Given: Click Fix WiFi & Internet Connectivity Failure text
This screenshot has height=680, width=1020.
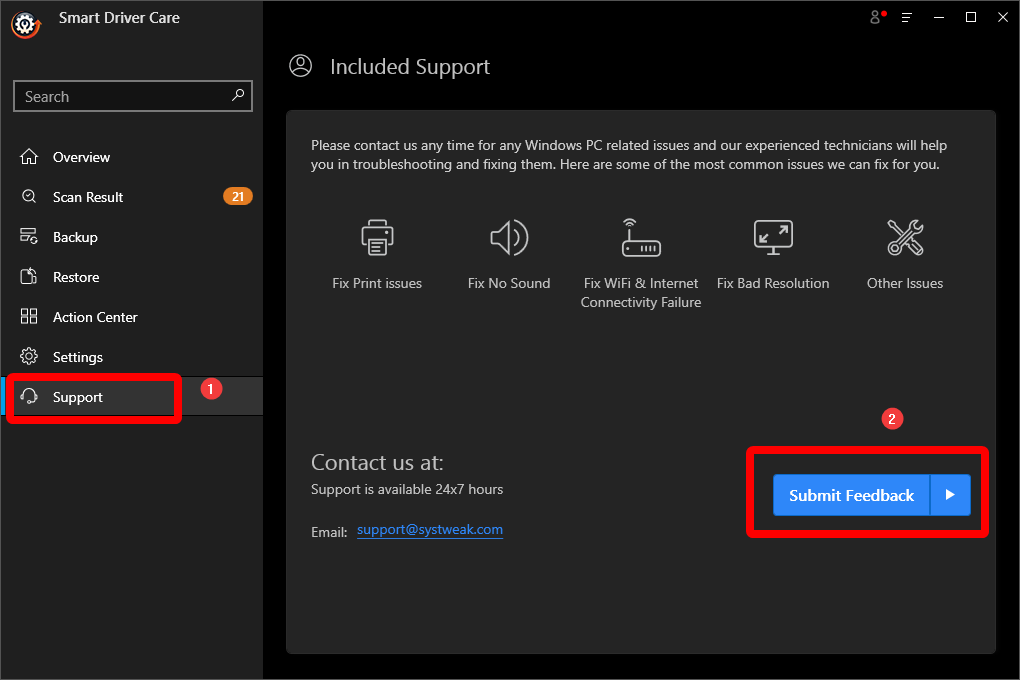Looking at the screenshot, I should tap(641, 293).
